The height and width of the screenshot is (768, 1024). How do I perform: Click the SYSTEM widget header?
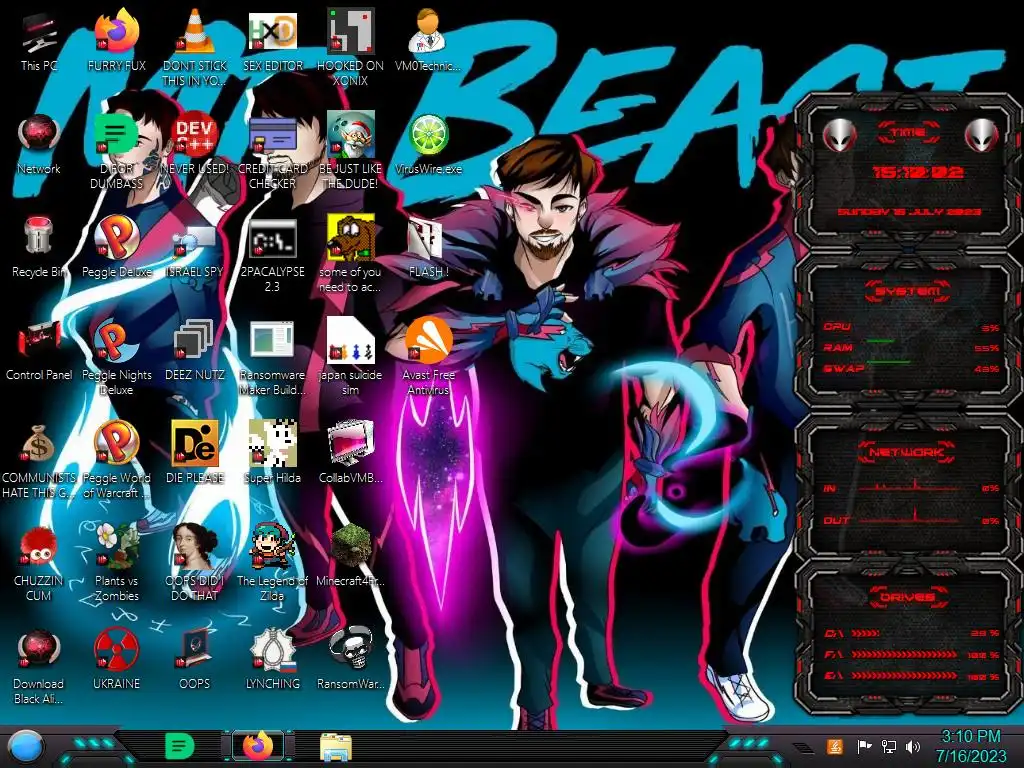click(x=908, y=291)
